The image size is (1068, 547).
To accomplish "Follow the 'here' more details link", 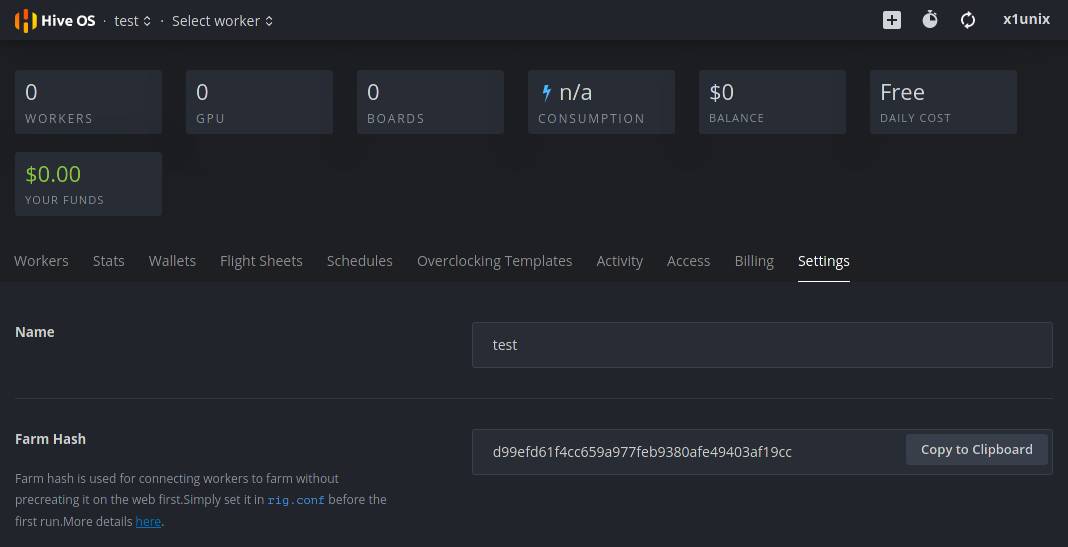I will pos(148,521).
